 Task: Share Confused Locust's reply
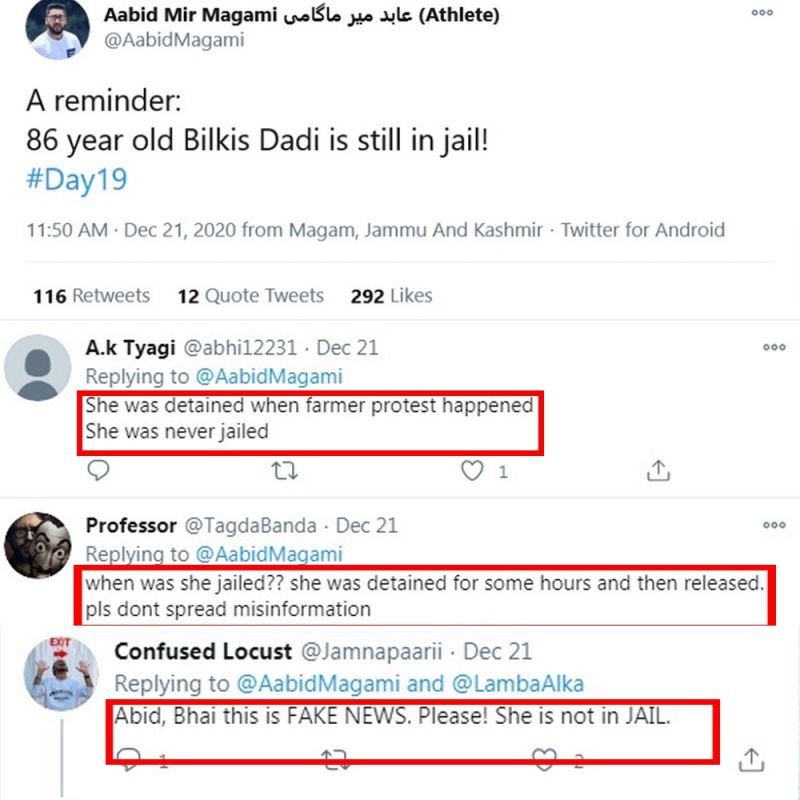click(751, 760)
